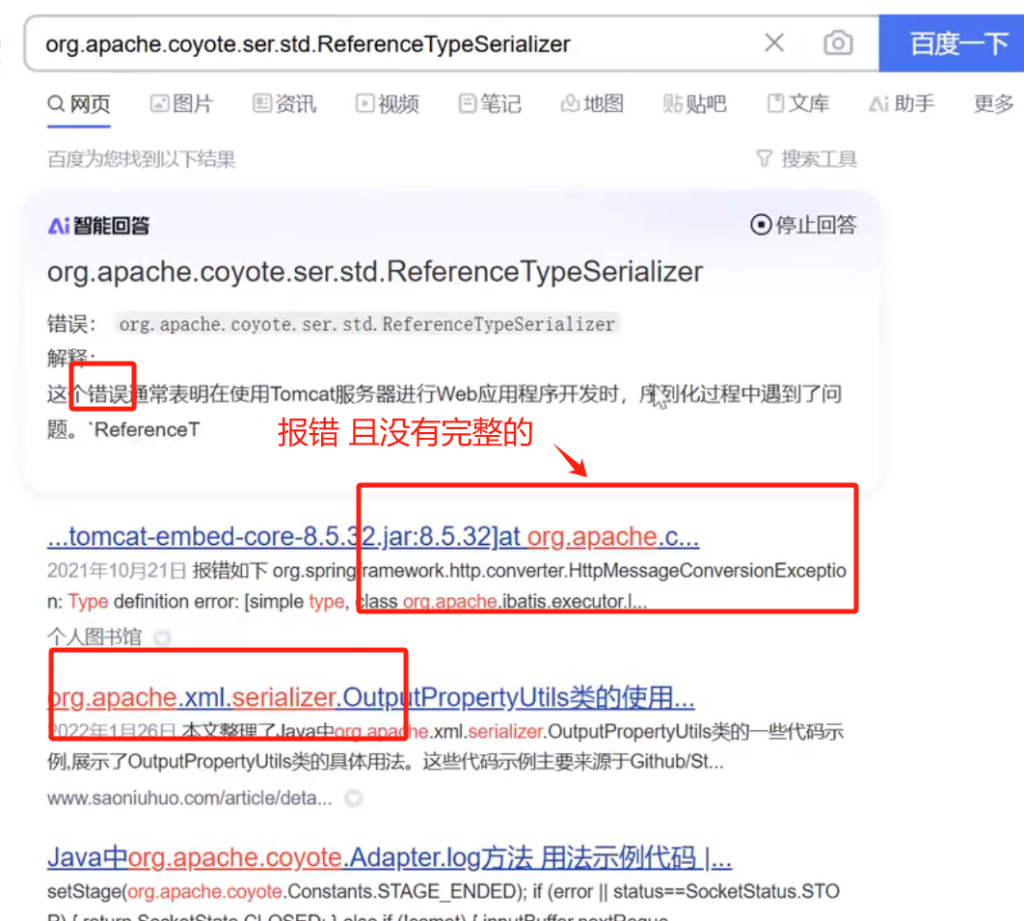Go to the 文库 tab
The image size is (1024, 921).
coord(798,104)
